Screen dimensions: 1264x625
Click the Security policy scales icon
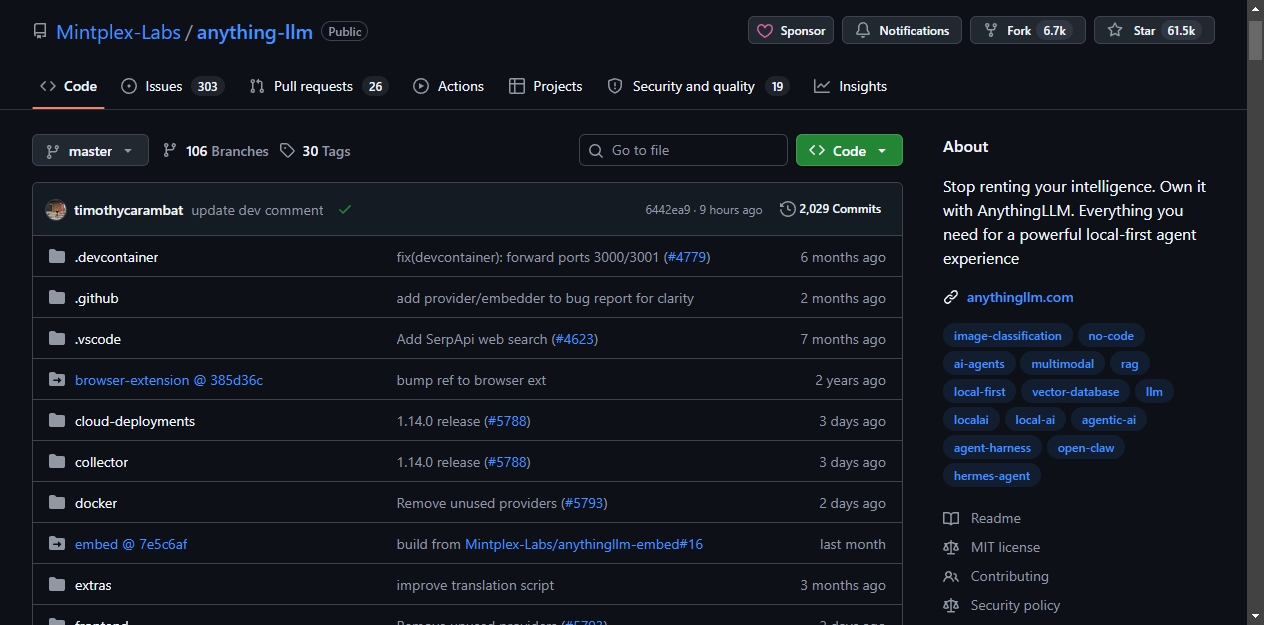pyautogui.click(x=951, y=605)
